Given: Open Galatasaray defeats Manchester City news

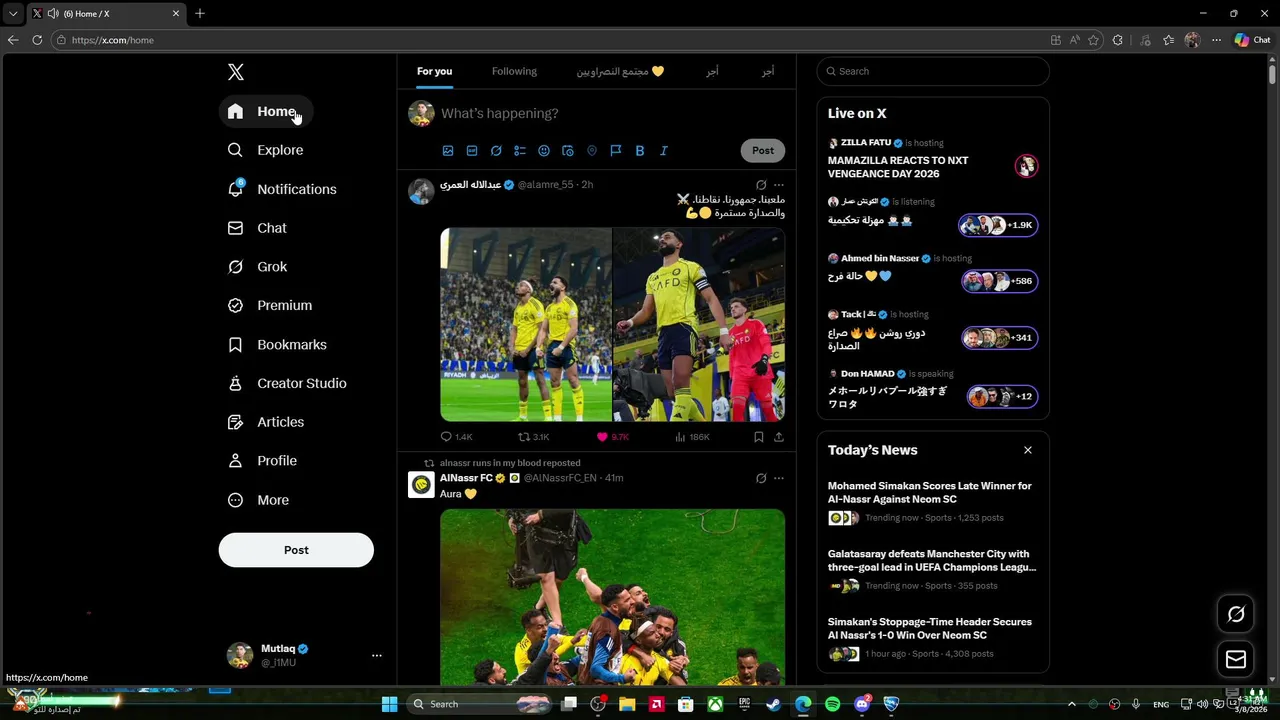Looking at the screenshot, I should coord(933,570).
